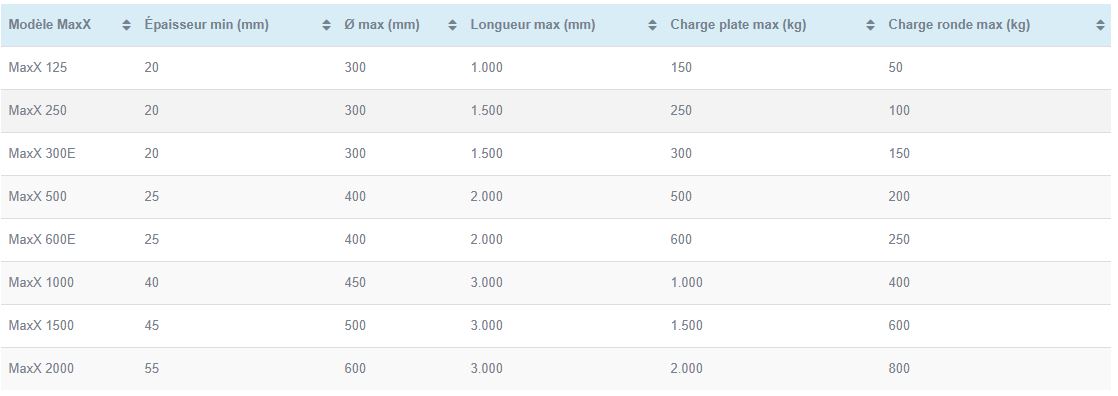Sort by Ø max (mm) header text
Screen dimensions: 1118x396
pyautogui.click(x=381, y=25)
